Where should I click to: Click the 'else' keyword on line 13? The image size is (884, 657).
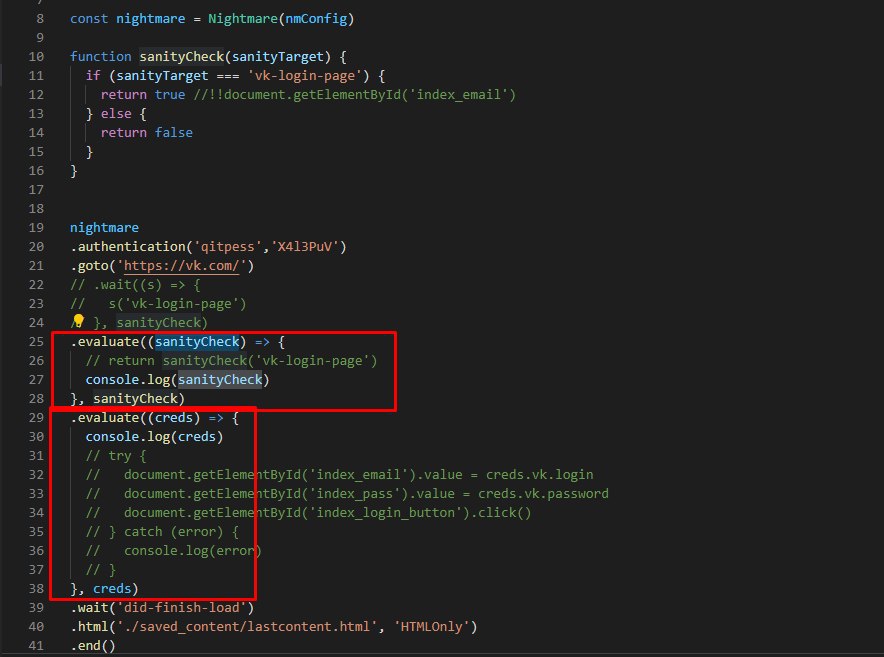(x=116, y=114)
